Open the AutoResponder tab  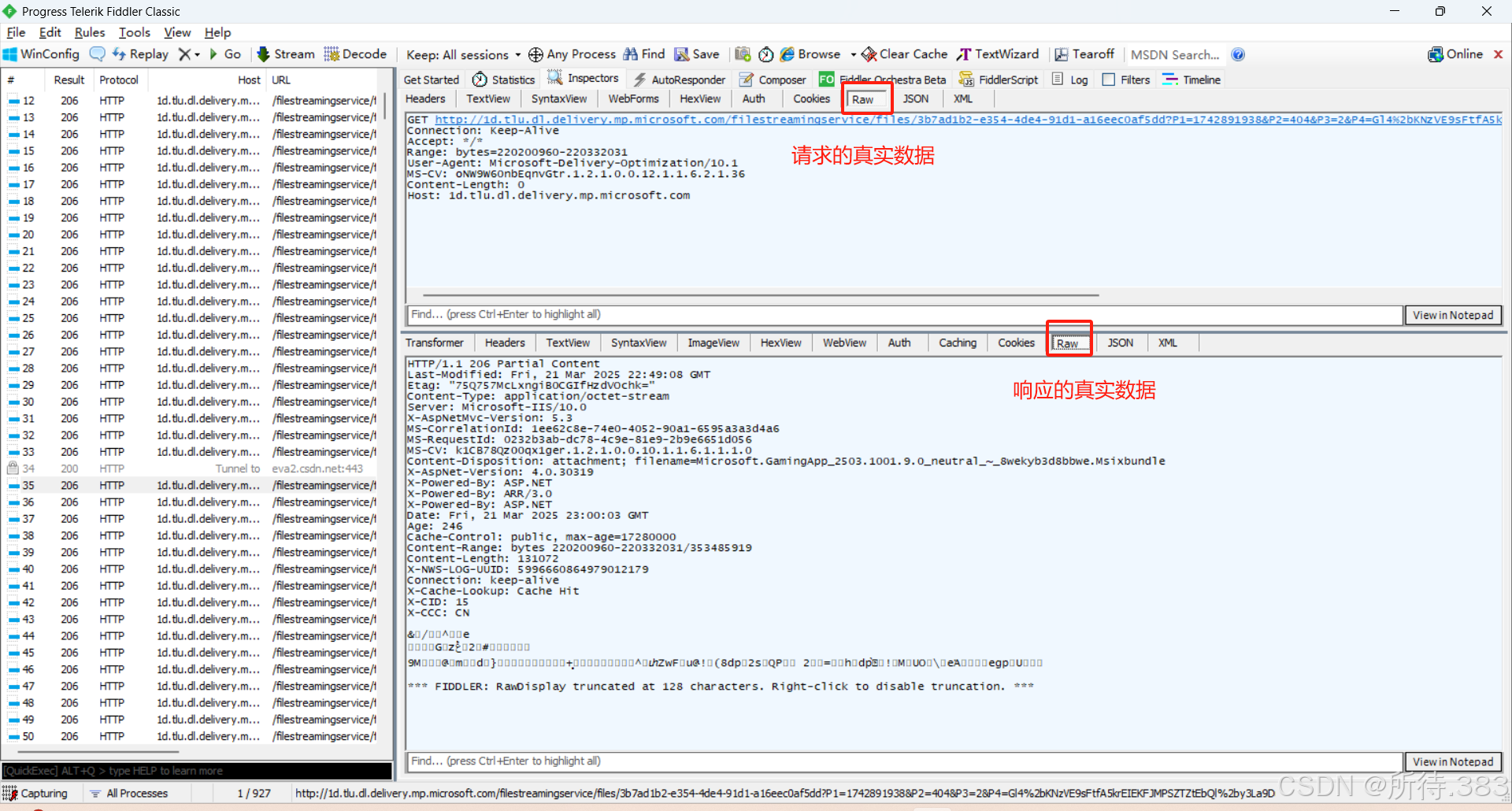[x=680, y=80]
